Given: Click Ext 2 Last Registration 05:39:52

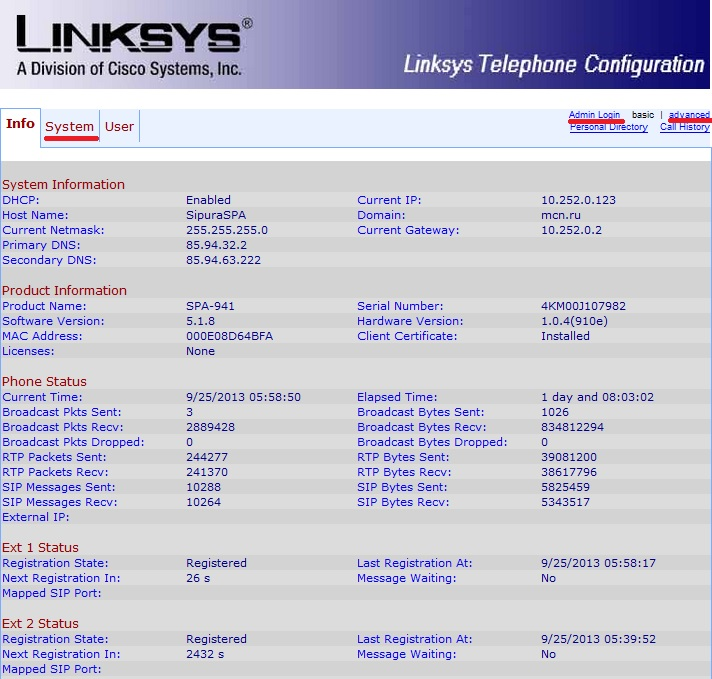Looking at the screenshot, I should coord(598,639).
